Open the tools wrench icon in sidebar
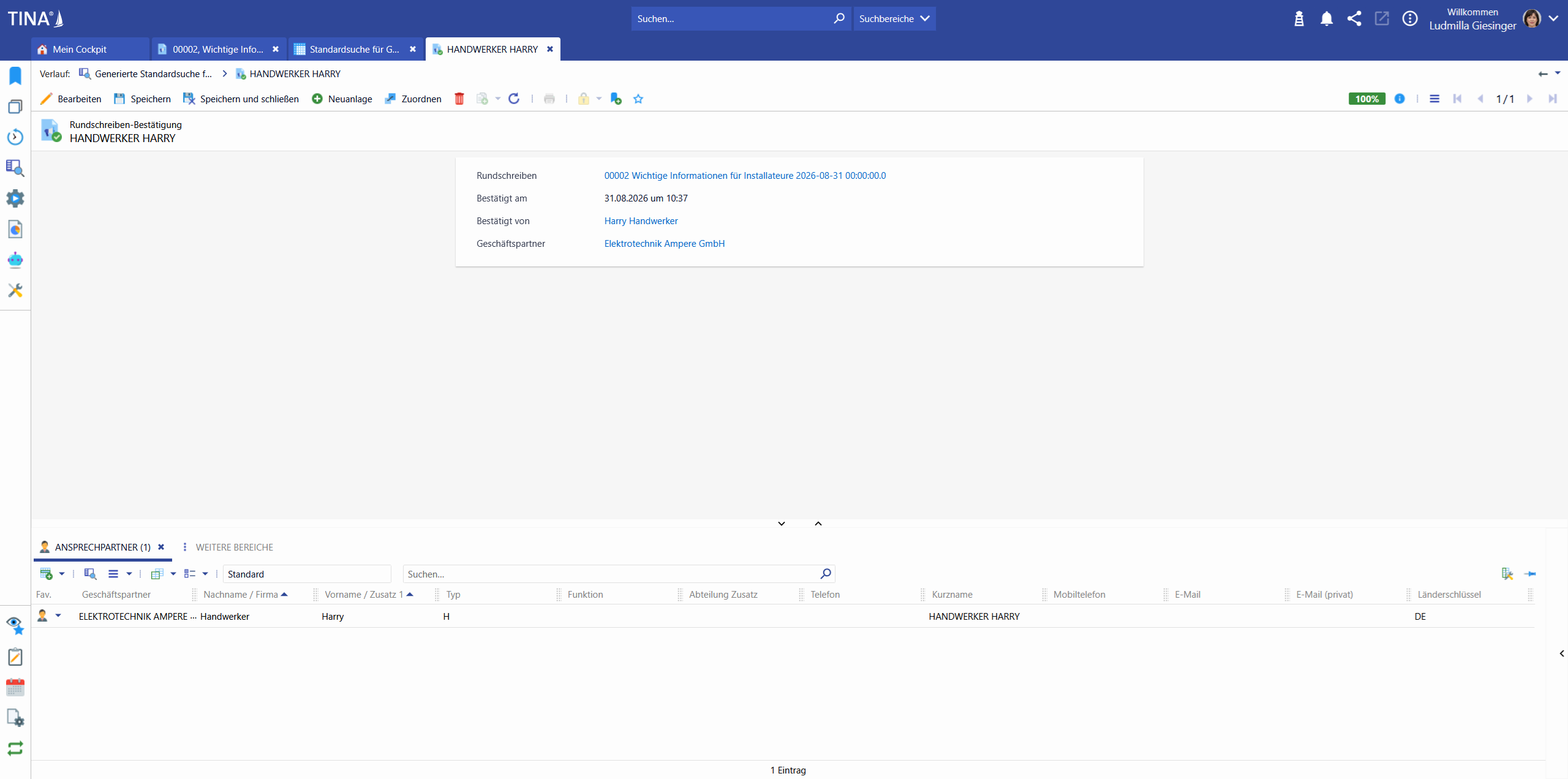The height and width of the screenshot is (779, 1568). [15, 290]
